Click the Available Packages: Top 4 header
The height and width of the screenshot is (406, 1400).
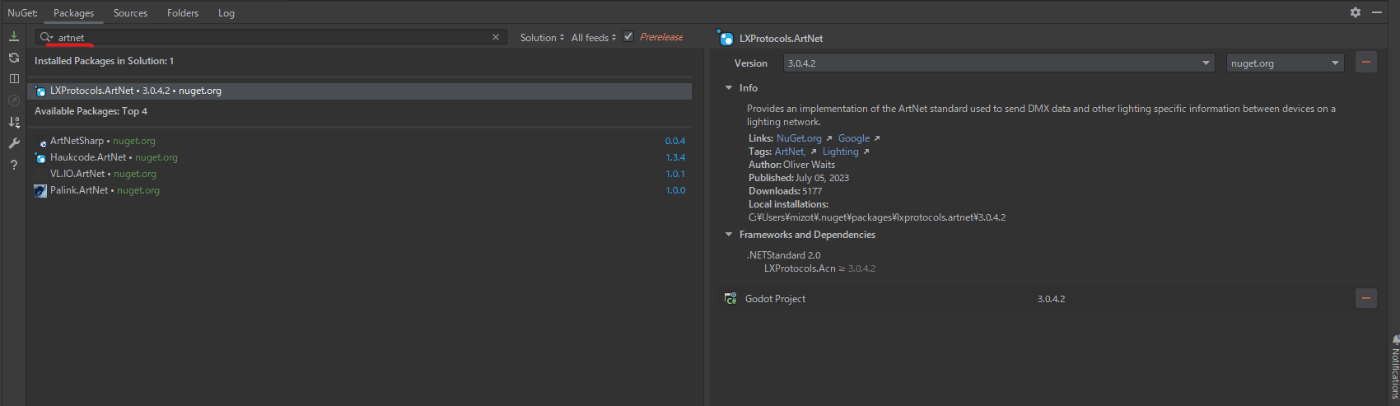pos(91,111)
